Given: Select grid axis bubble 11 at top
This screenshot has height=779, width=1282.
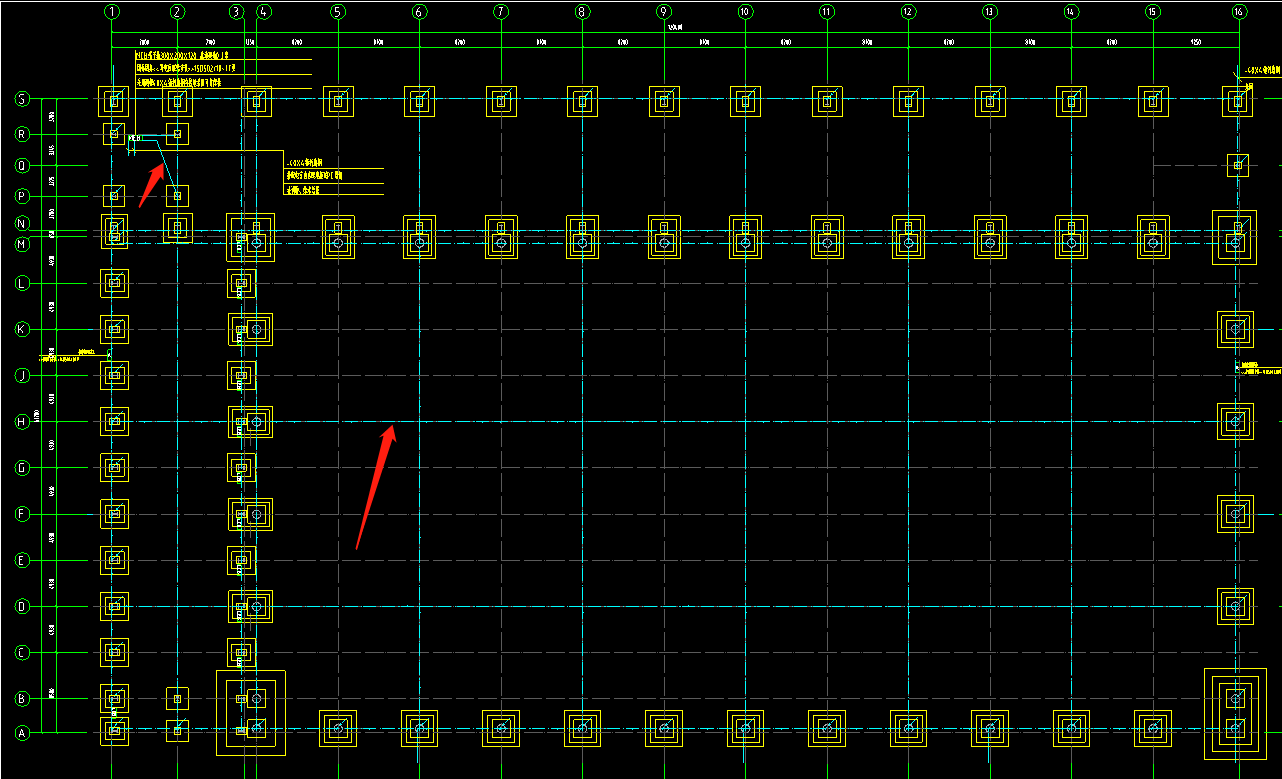Looking at the screenshot, I should (x=826, y=12).
